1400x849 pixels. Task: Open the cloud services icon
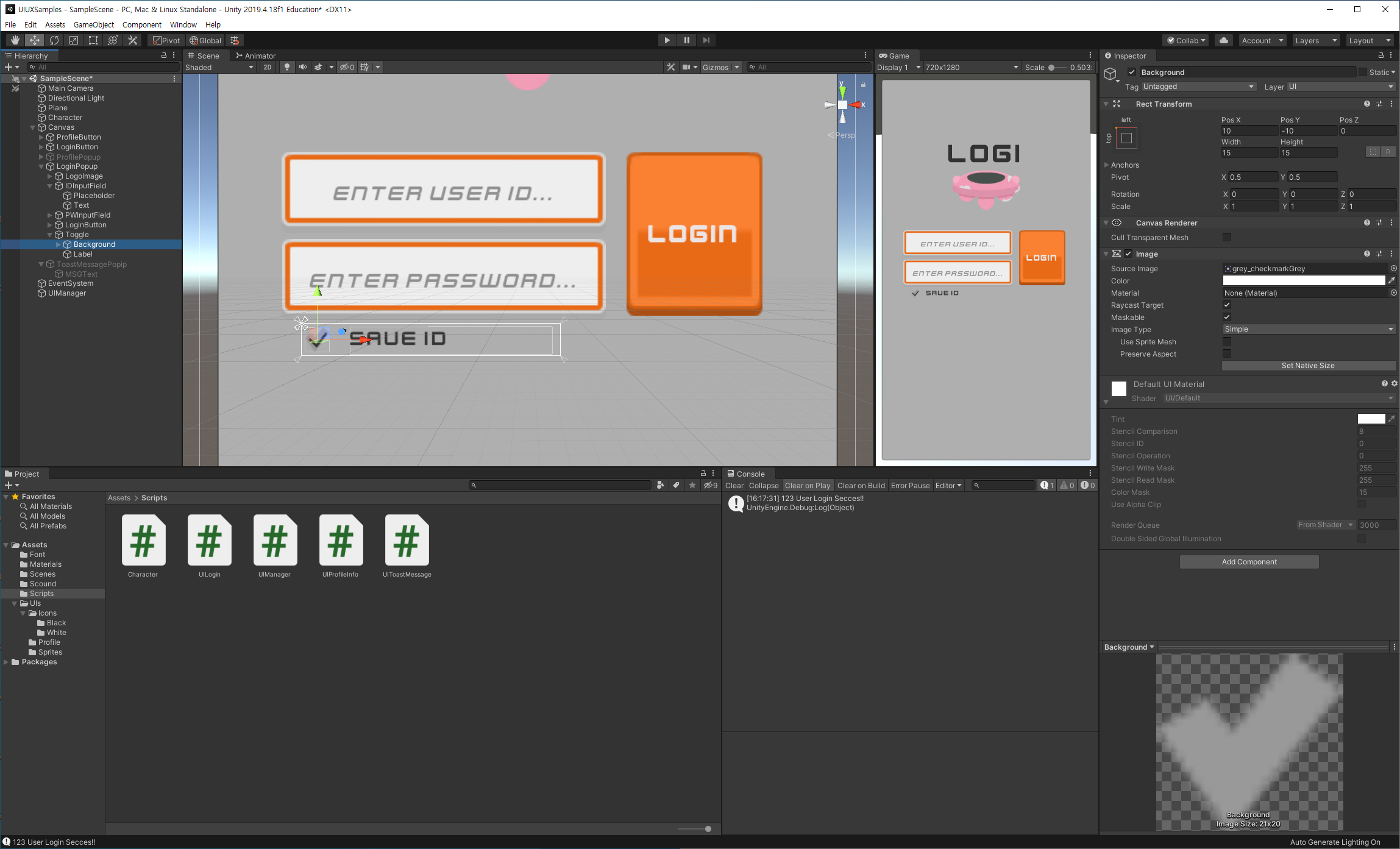pos(1223,40)
